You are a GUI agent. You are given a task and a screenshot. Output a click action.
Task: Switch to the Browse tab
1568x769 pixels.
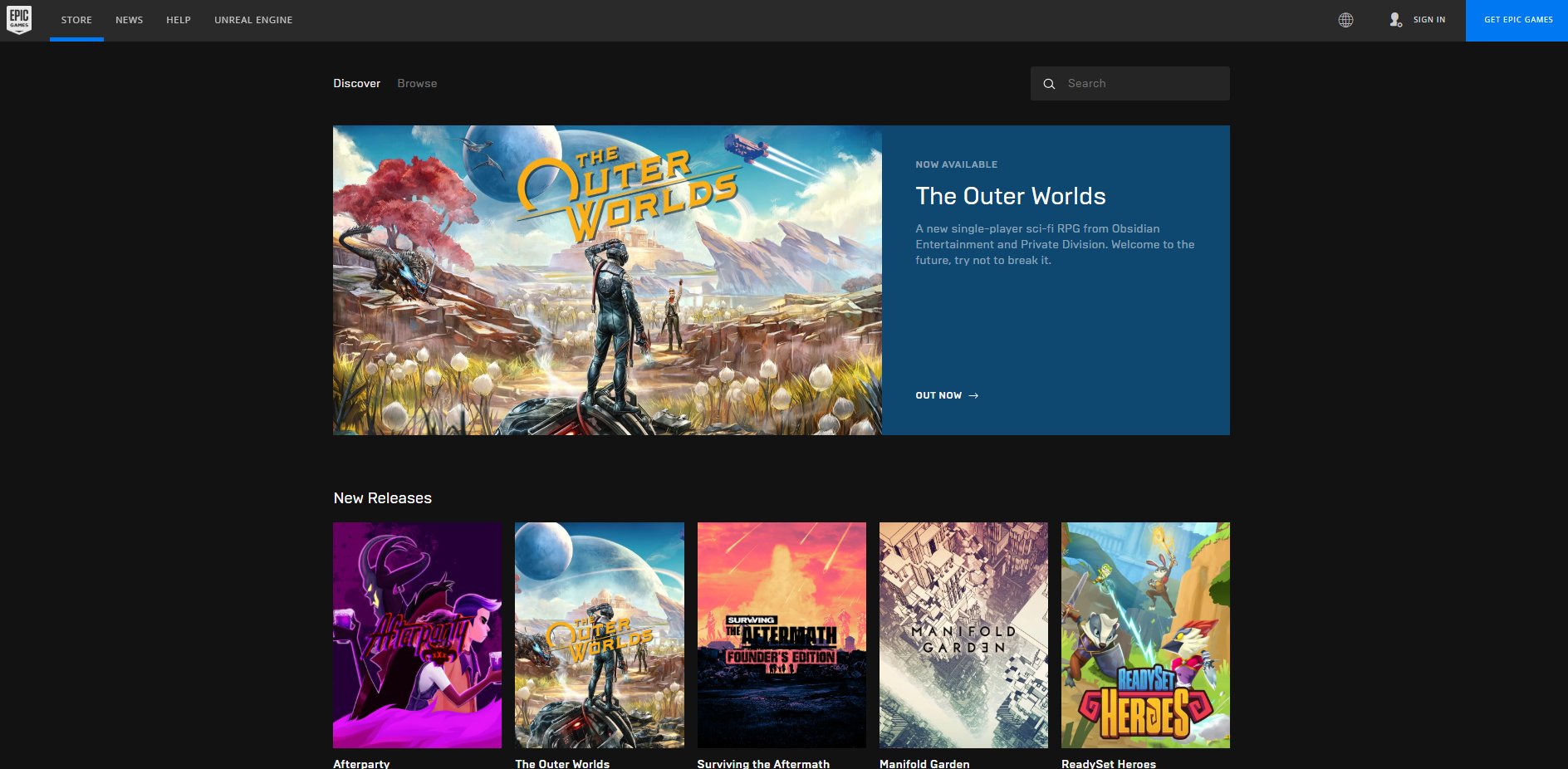tap(417, 83)
